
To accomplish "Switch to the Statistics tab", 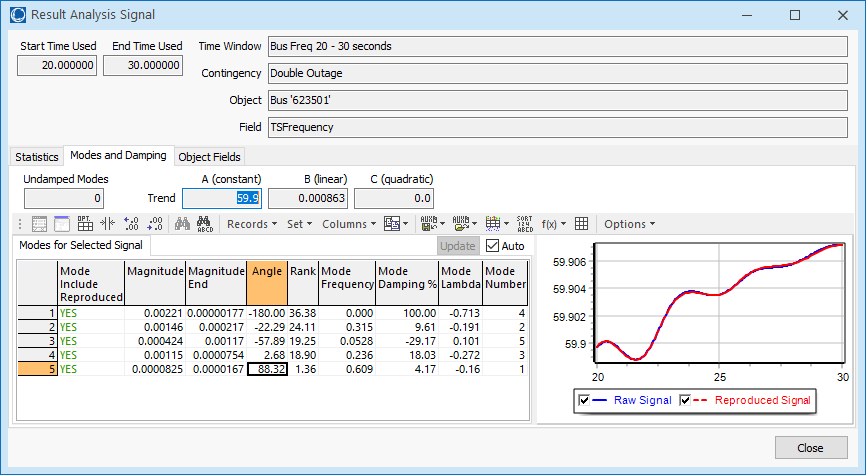I will click(x=37, y=157).
